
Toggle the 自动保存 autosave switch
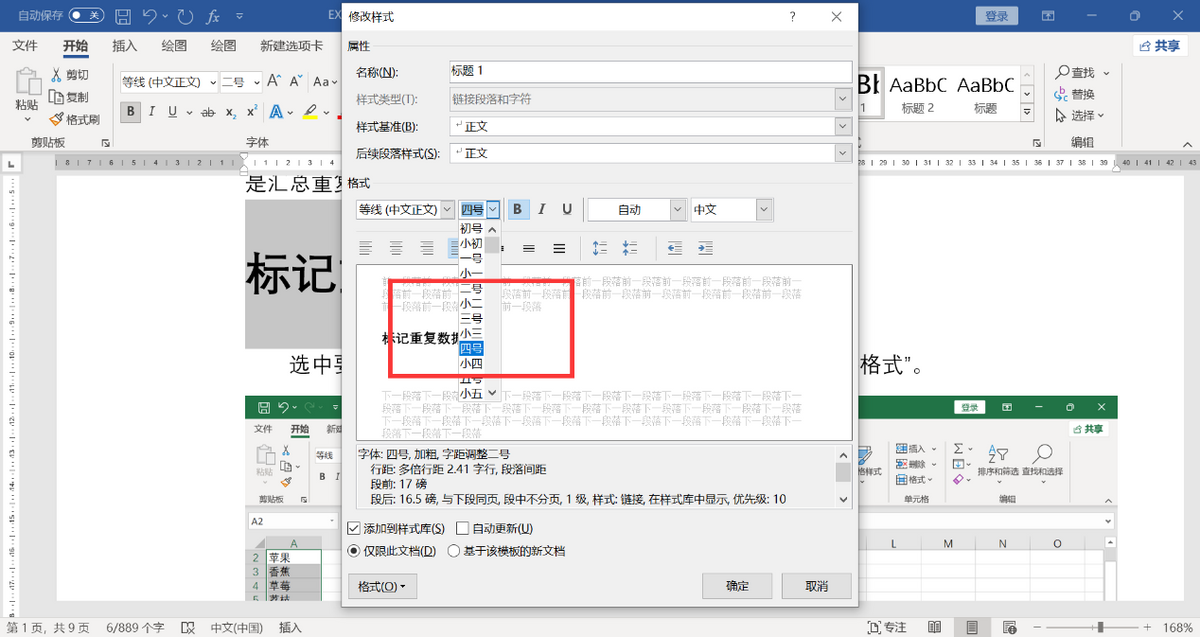click(x=86, y=16)
